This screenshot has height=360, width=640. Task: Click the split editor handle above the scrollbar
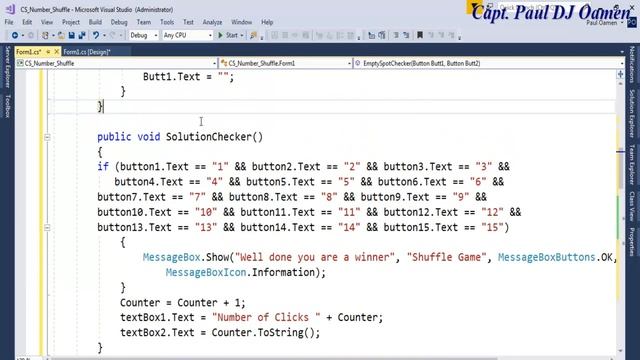click(620, 74)
